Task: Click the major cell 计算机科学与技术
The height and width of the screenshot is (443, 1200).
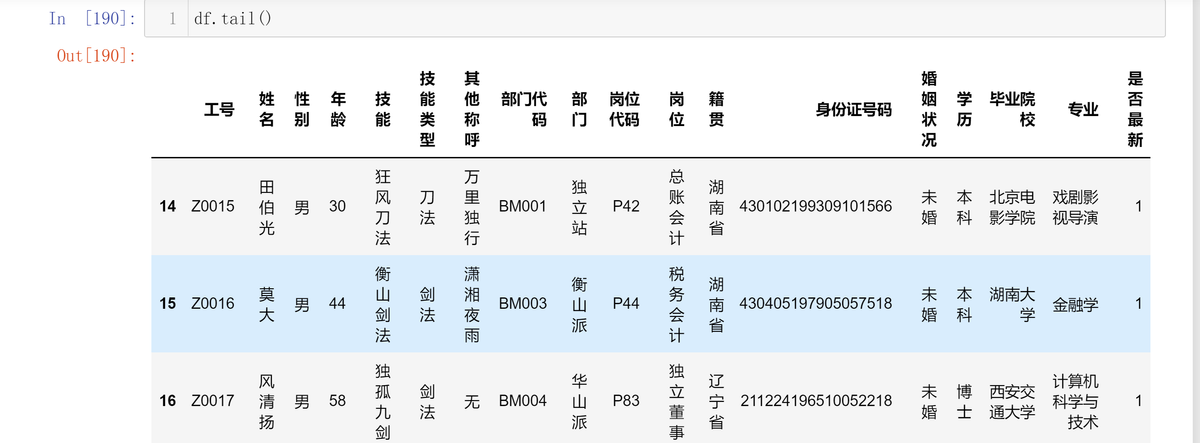Action: [1076, 401]
